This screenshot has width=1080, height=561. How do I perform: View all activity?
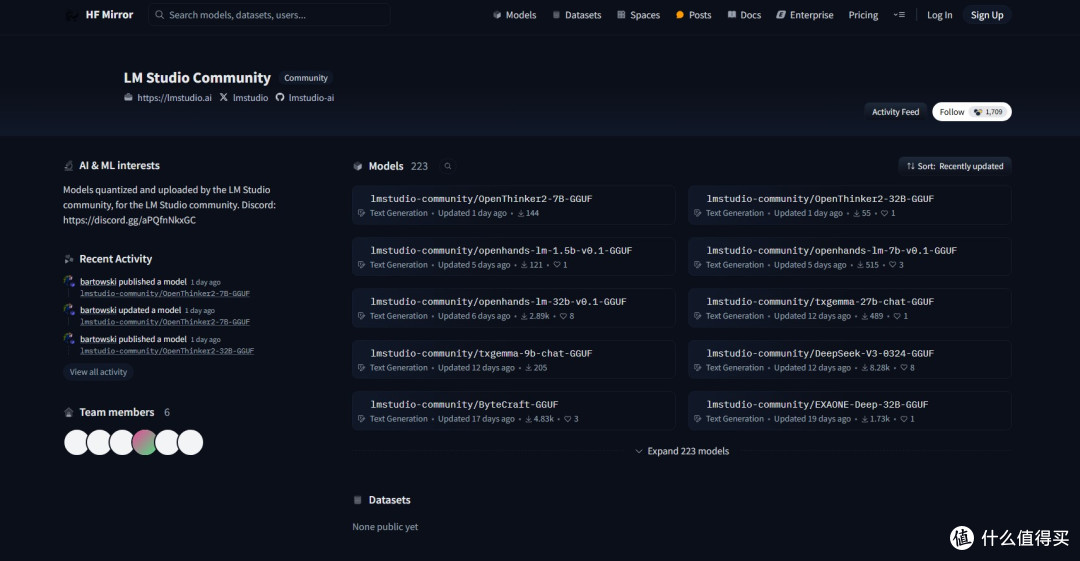(x=98, y=372)
